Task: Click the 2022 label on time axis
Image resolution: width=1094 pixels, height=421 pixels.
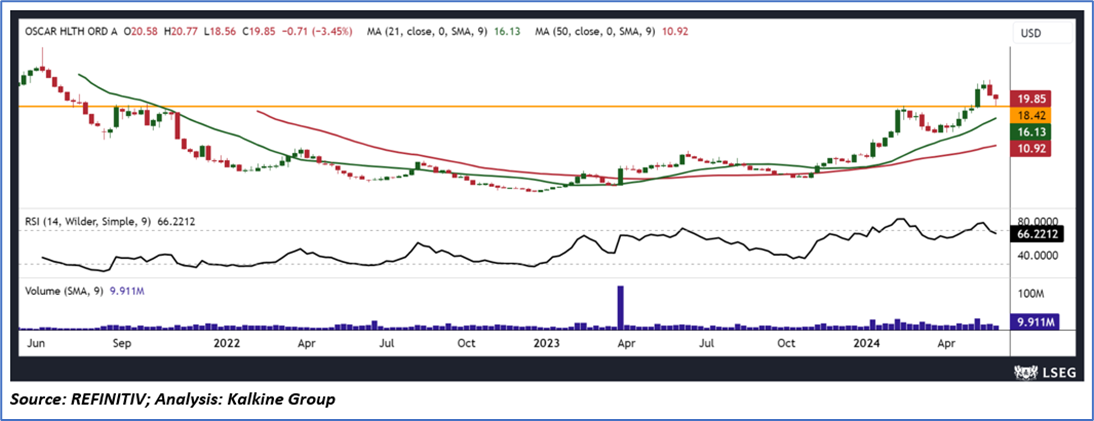Action: (227, 344)
